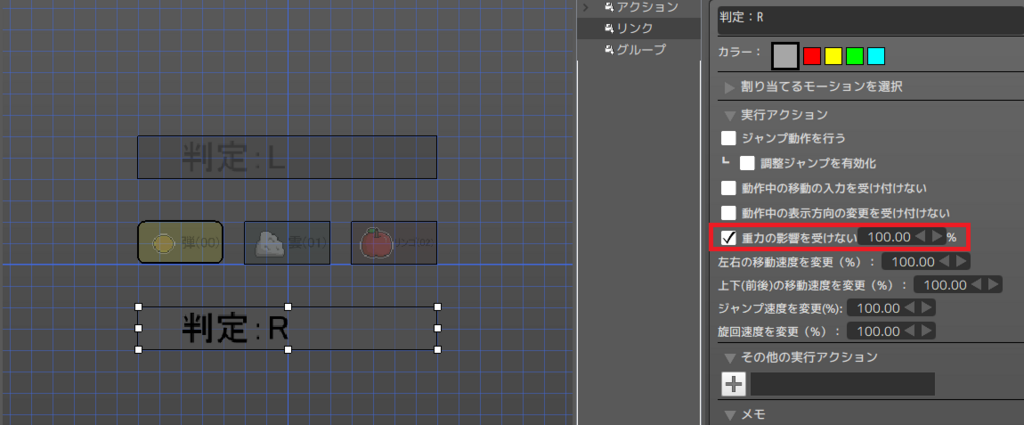This screenshot has height=425, width=1024.
Task: Click the right-middle handle of 判定:R
Action: [x=438, y=328]
